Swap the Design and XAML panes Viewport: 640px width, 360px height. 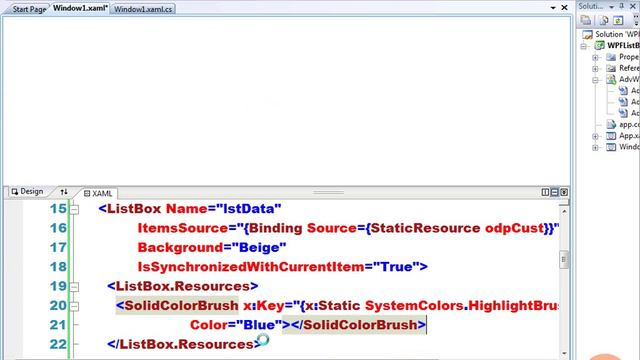point(64,191)
